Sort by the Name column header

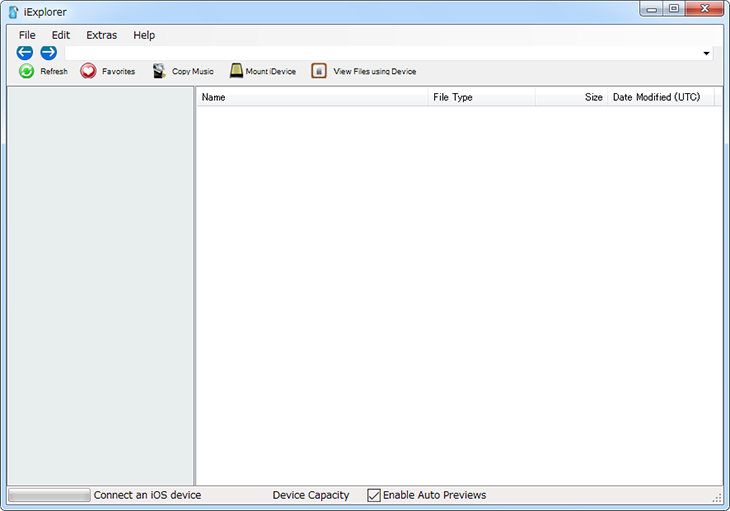tap(312, 97)
